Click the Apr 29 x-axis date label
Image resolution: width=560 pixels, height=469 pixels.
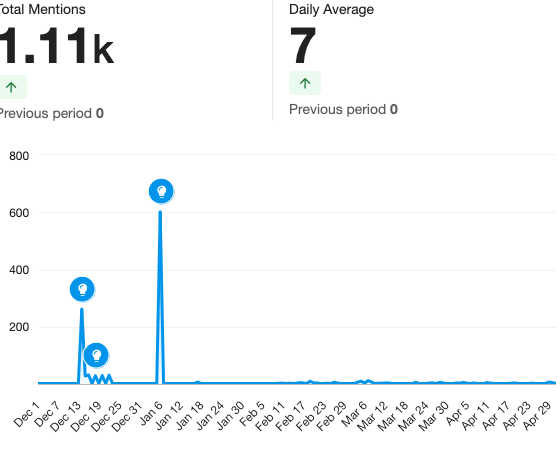537,416
